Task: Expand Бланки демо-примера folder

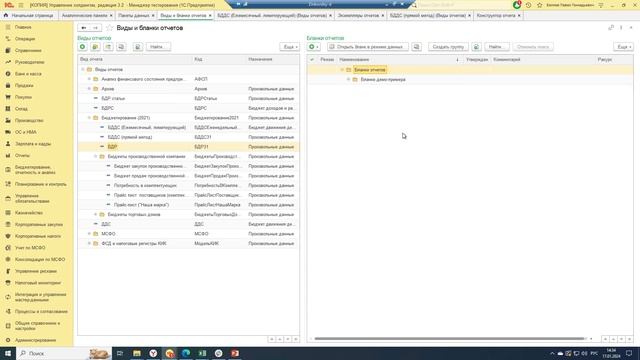Action: pyautogui.click(x=349, y=80)
